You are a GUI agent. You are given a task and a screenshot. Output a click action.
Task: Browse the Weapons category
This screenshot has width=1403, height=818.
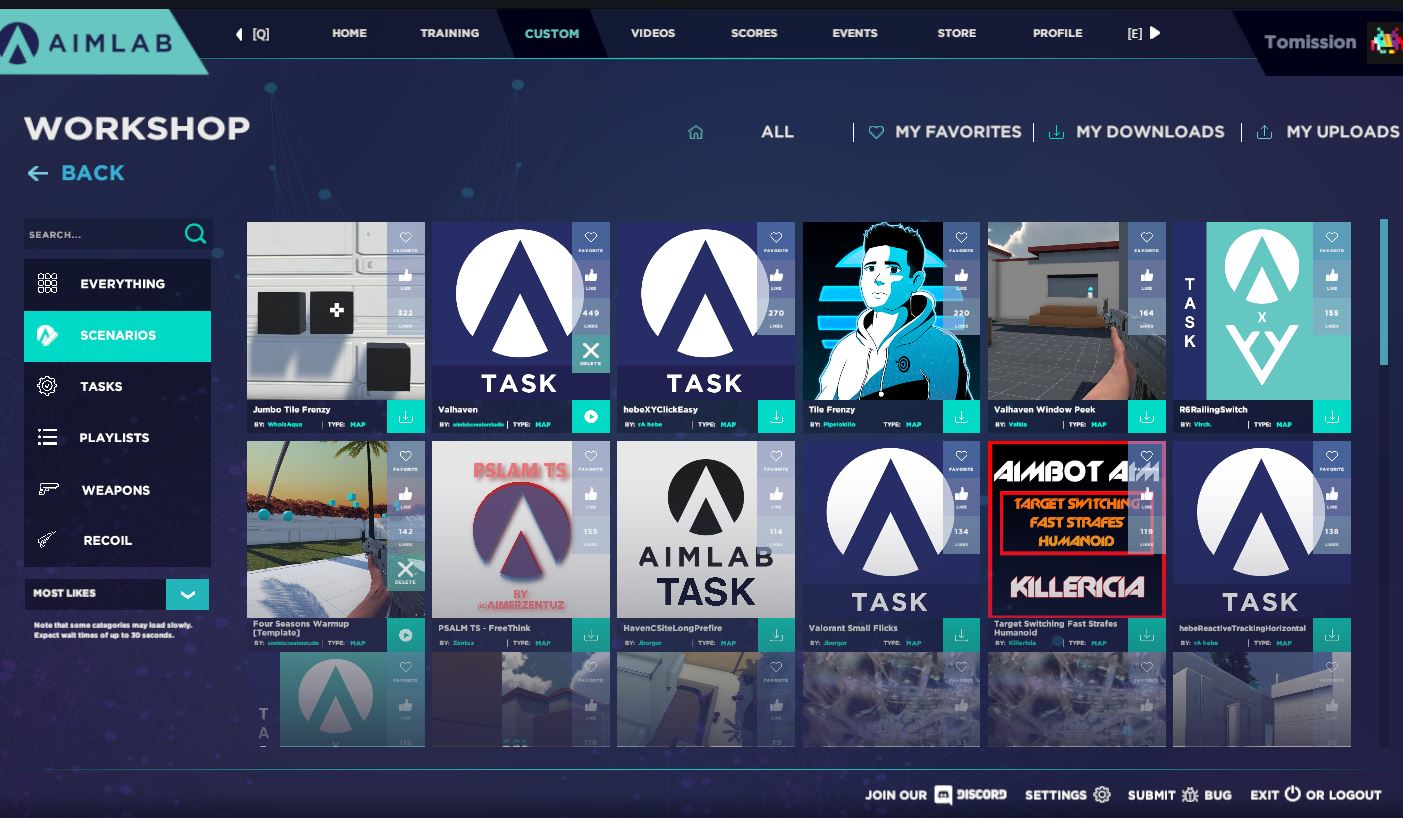pos(117,490)
